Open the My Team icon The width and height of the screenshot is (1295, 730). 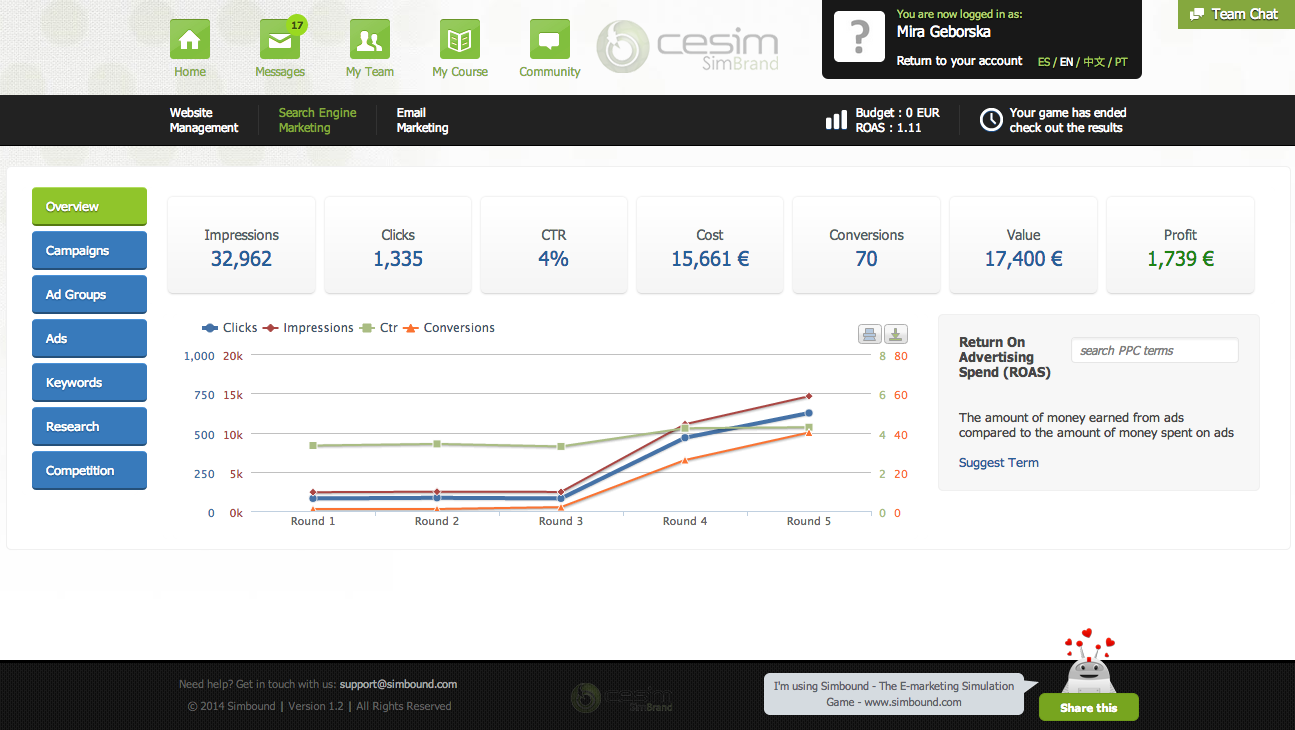point(369,40)
